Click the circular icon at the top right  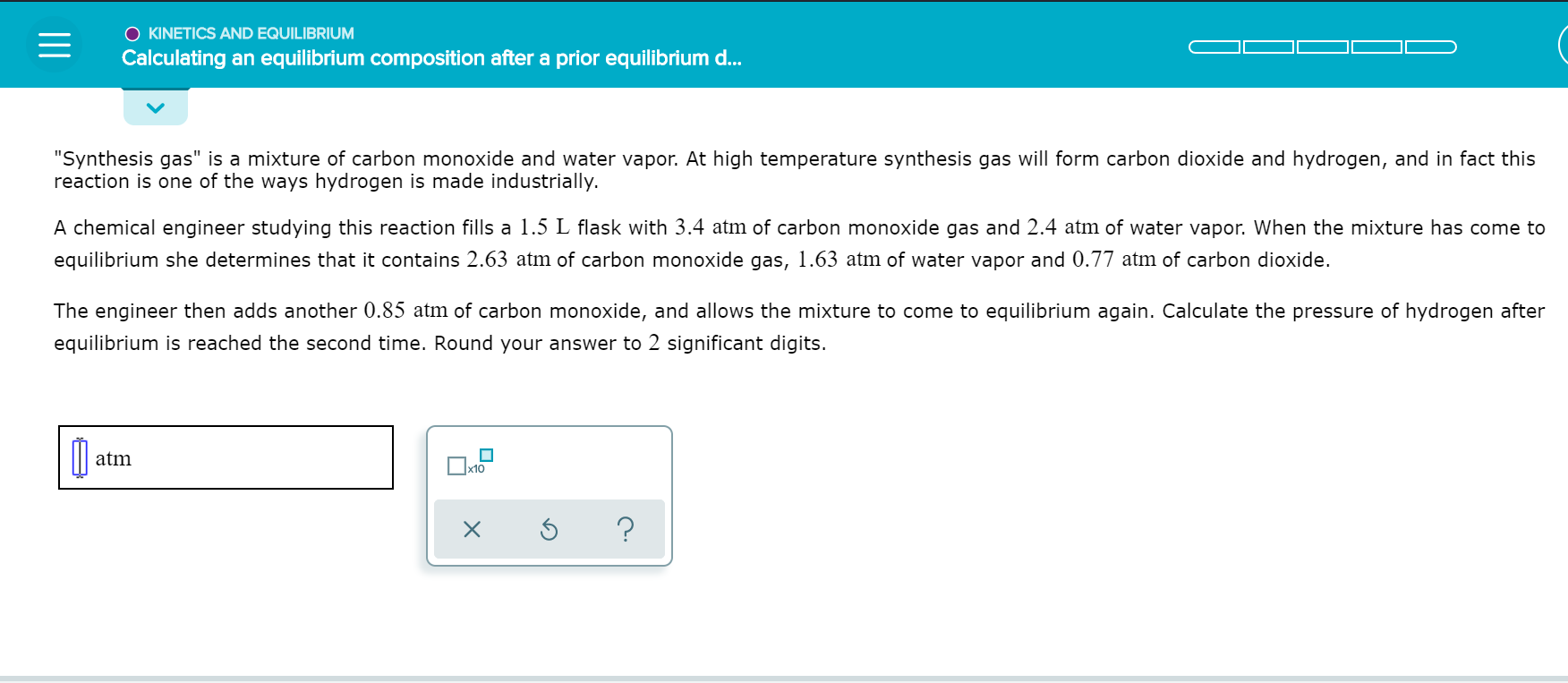coord(1563,44)
